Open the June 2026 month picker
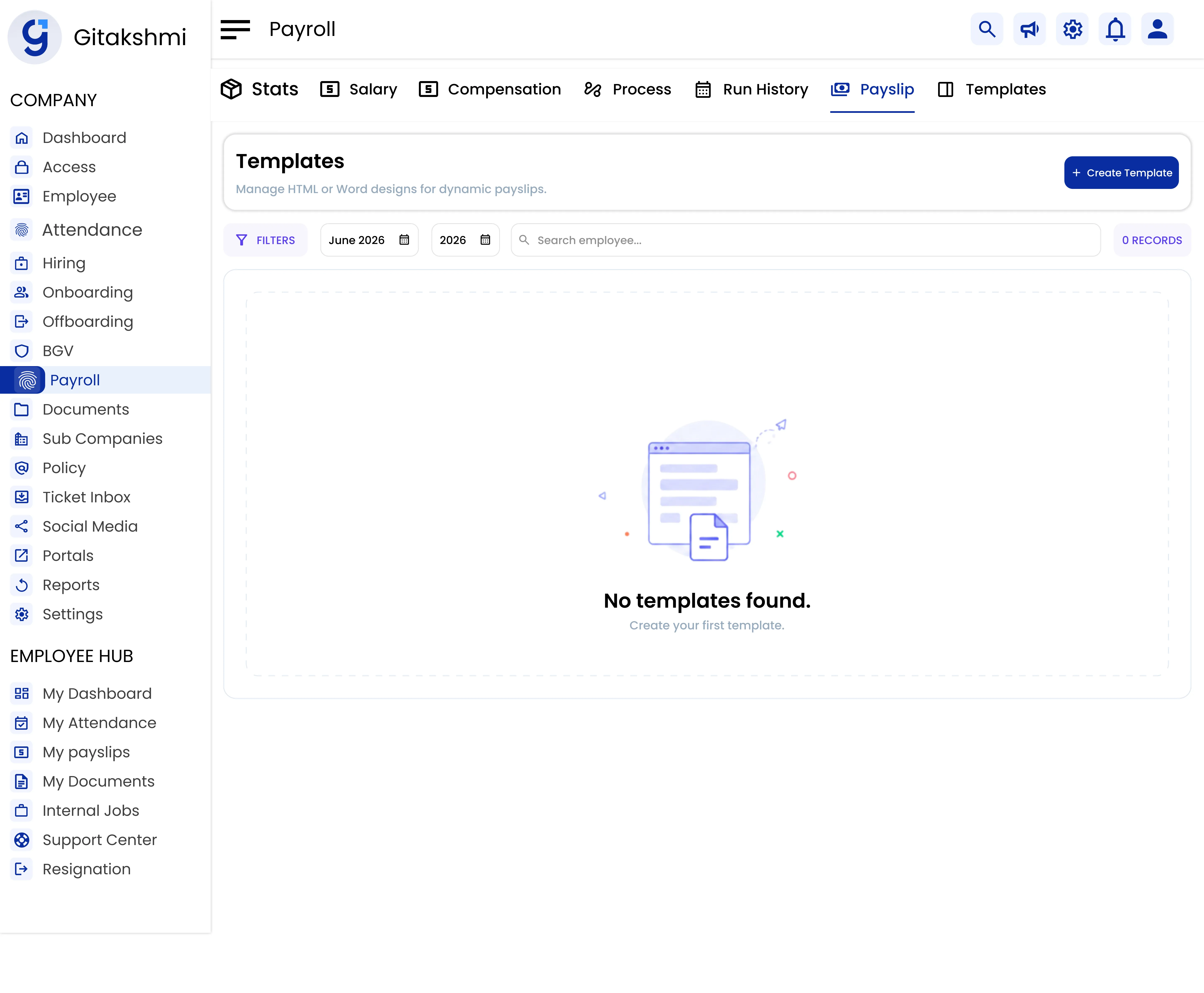This screenshot has height=993, width=1204. pyautogui.click(x=369, y=240)
